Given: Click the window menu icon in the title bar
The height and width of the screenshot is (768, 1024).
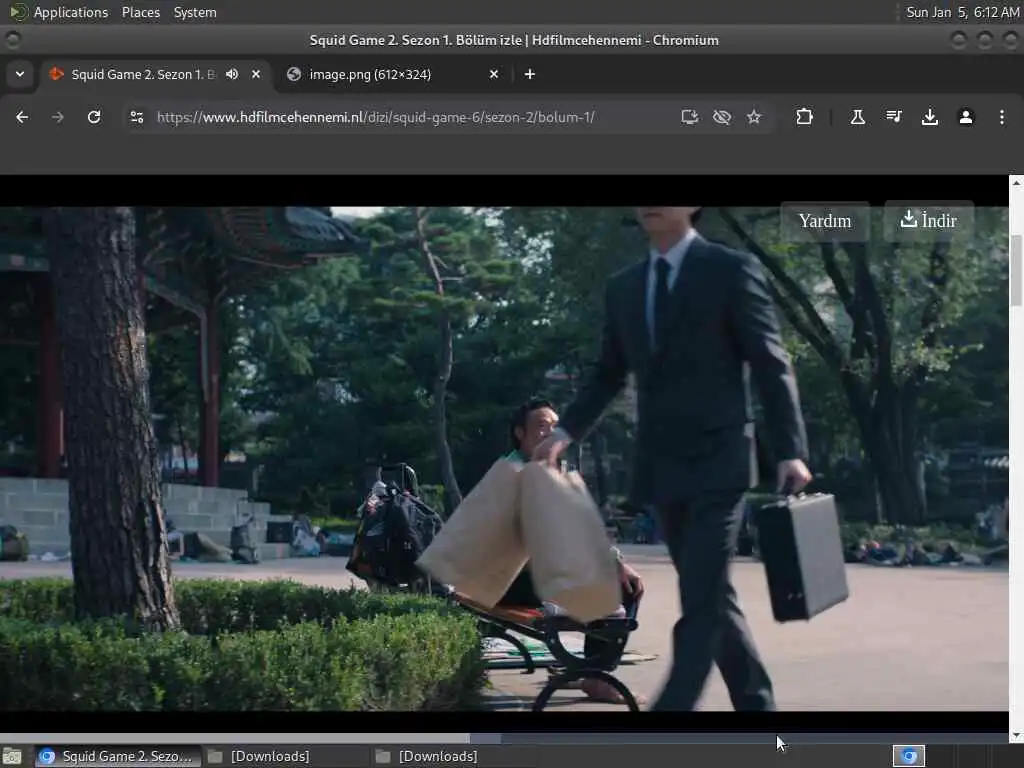Looking at the screenshot, I should (12, 40).
